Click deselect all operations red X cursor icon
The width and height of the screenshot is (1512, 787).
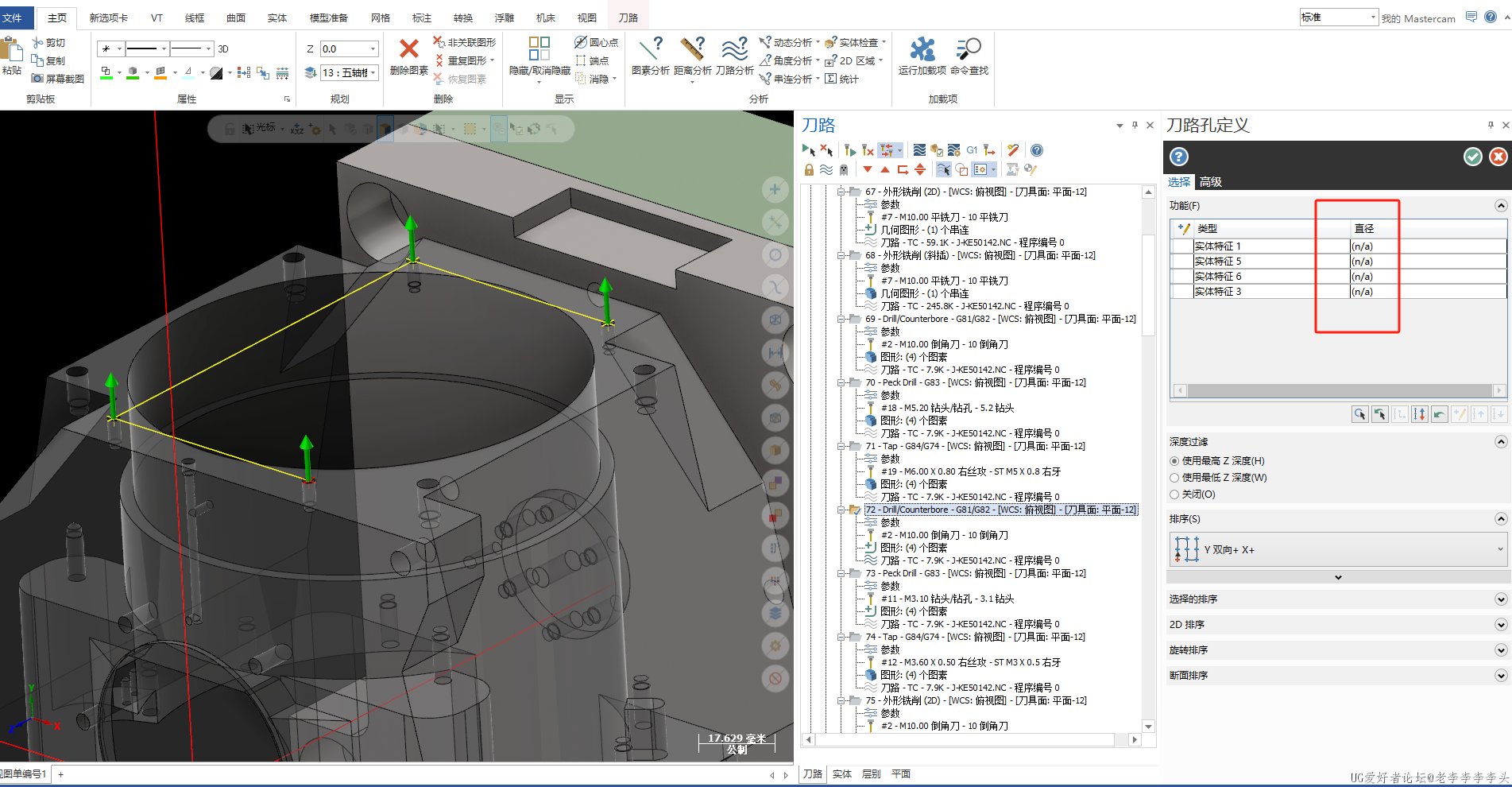(x=827, y=149)
